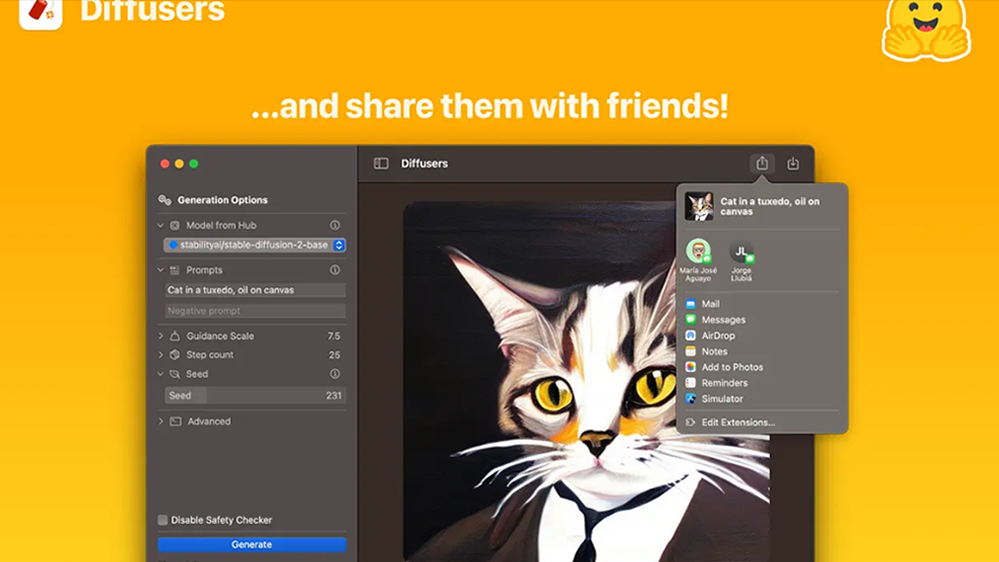Screen dimensions: 999x562
Task: Enable the Disable Safety Checker checkbox
Action: 163,520
